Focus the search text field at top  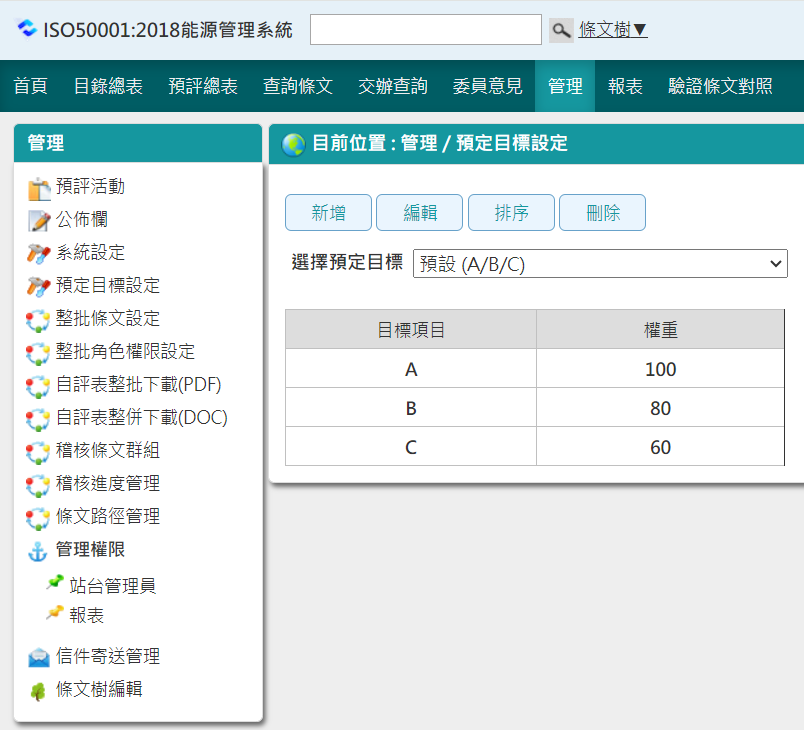[x=425, y=30]
